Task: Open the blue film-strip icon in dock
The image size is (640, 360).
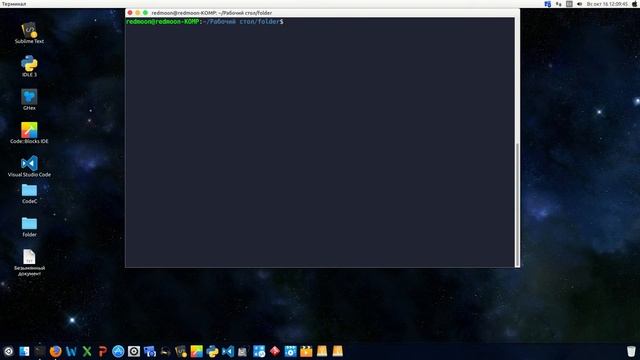Action: pyautogui.click(x=290, y=351)
